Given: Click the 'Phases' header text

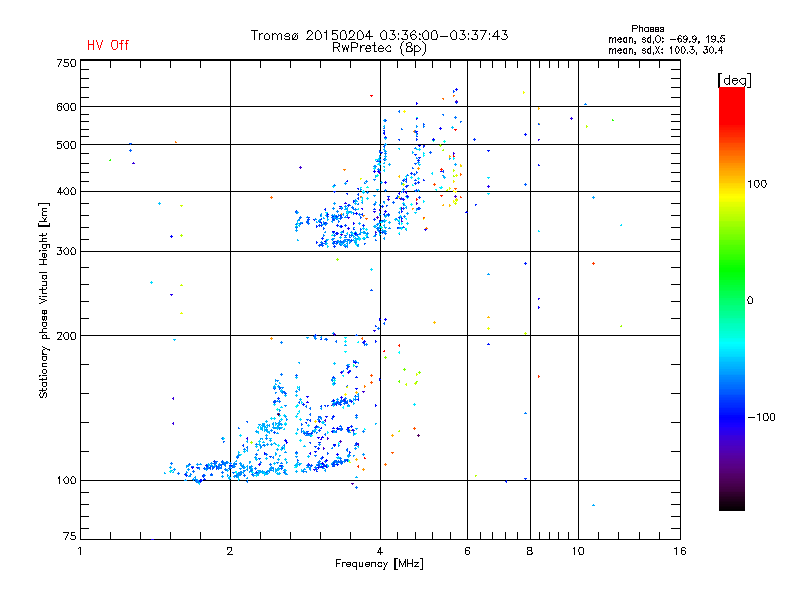Looking at the screenshot, I should pyautogui.click(x=647, y=29).
